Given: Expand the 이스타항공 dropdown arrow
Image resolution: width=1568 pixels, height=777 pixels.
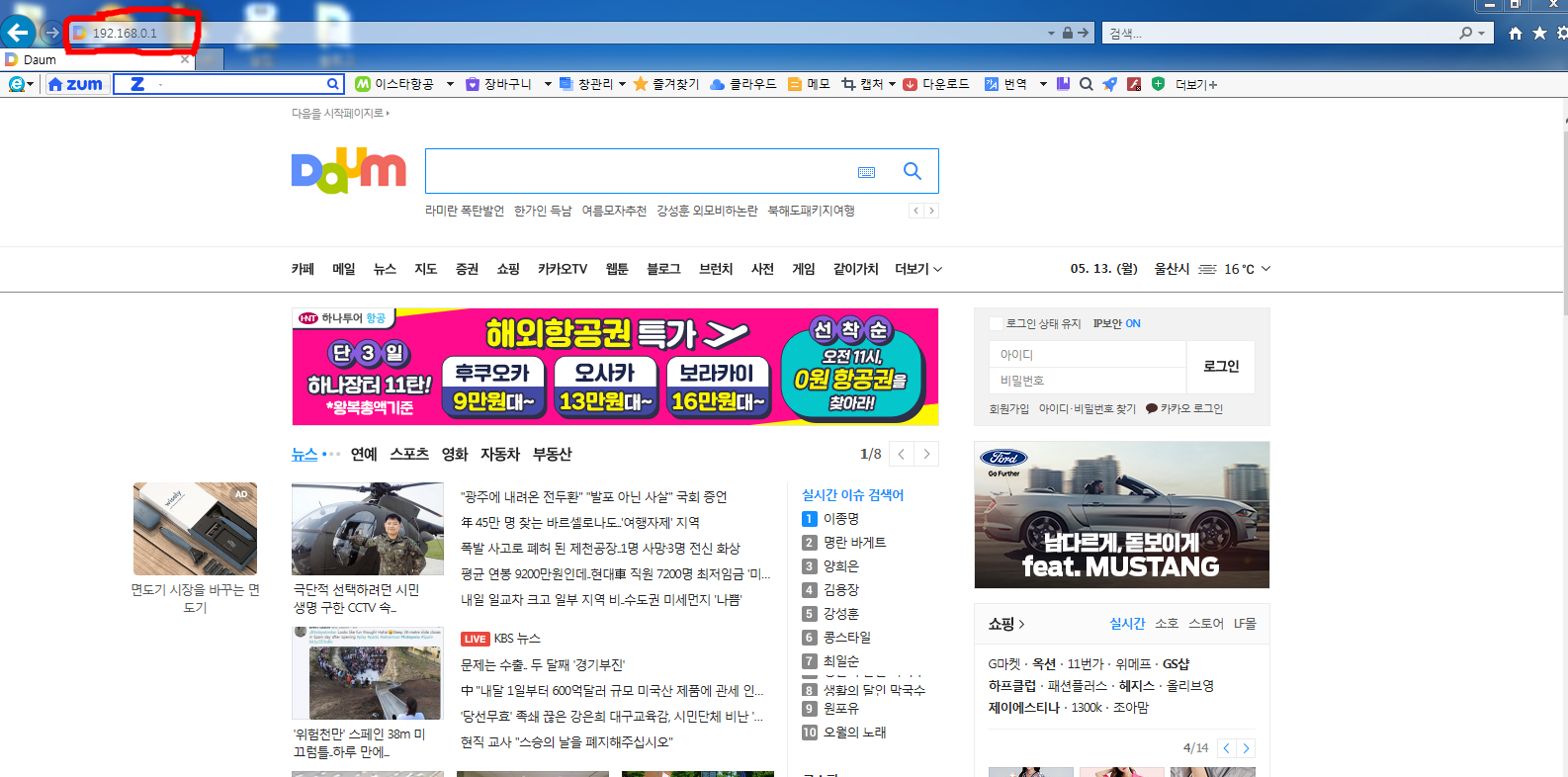Looking at the screenshot, I should (450, 84).
